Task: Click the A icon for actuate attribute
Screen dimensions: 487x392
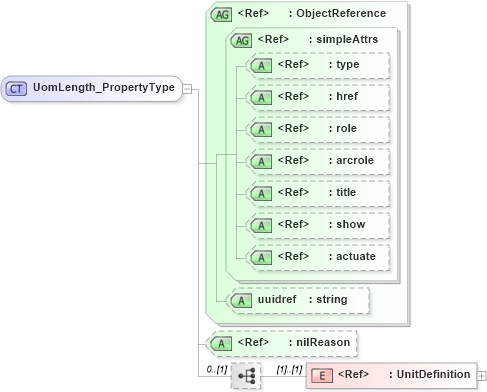Action: click(x=261, y=257)
